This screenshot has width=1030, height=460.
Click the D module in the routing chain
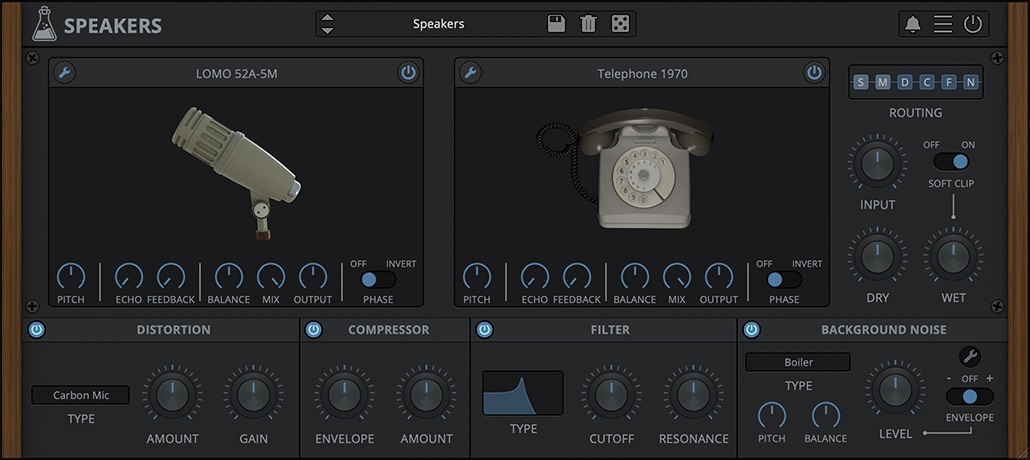coord(904,82)
